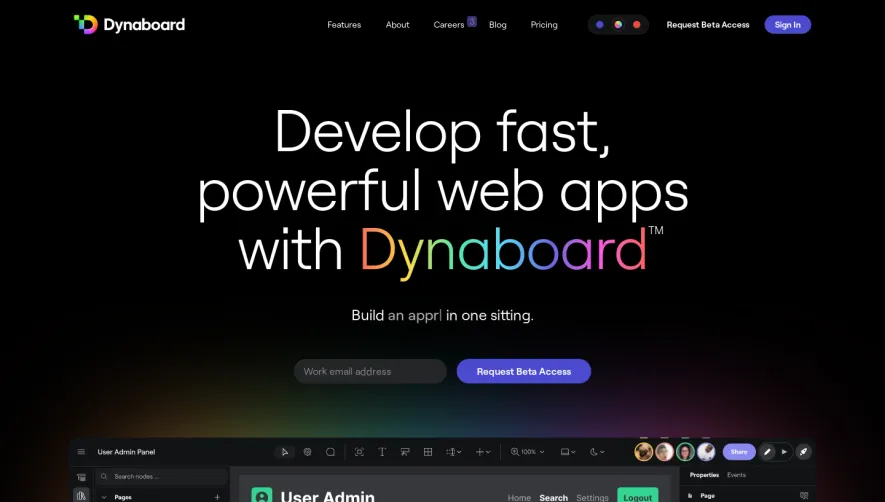Image resolution: width=885 pixels, height=502 pixels.
Task: Click the Dynaboard logo
Action: tap(129, 24)
